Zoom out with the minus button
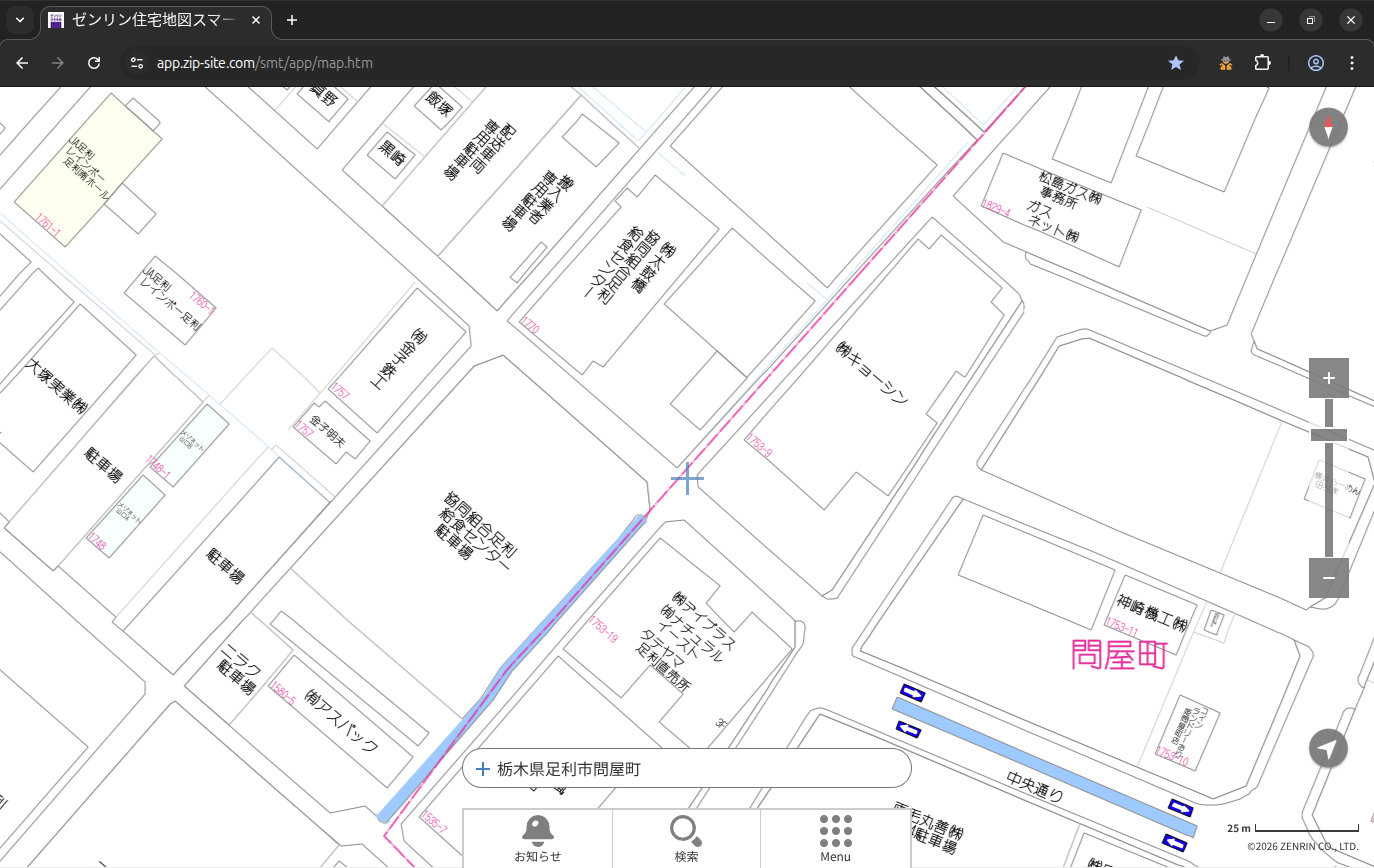 1328,578
